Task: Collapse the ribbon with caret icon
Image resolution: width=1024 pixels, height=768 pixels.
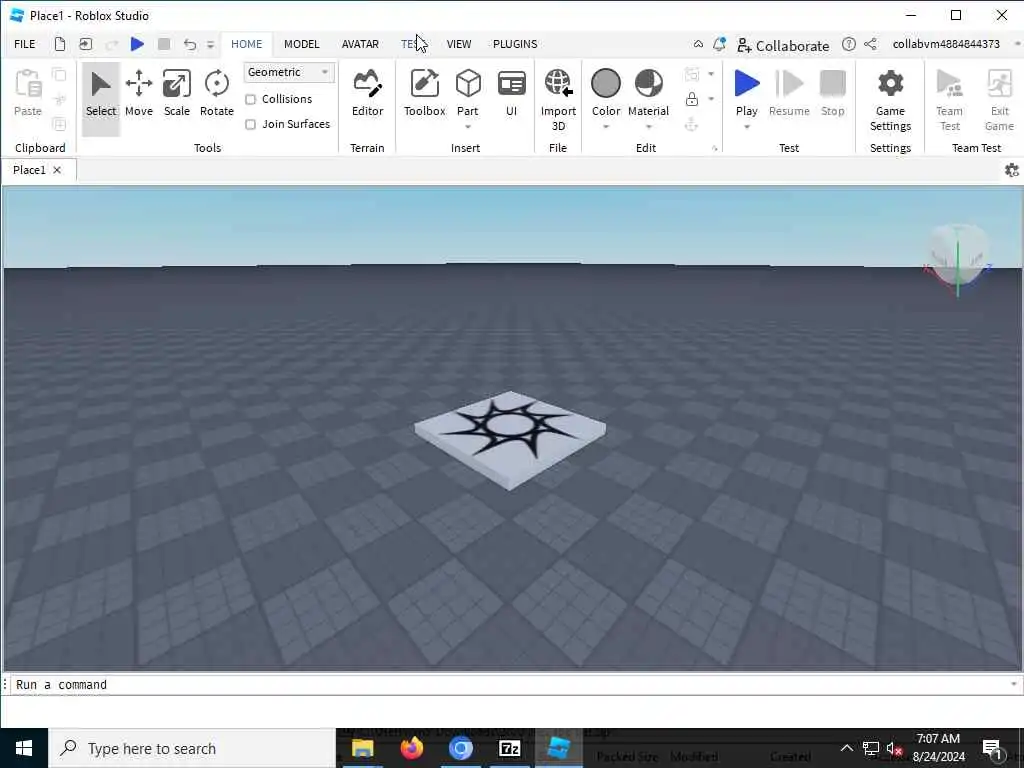Action: [698, 44]
